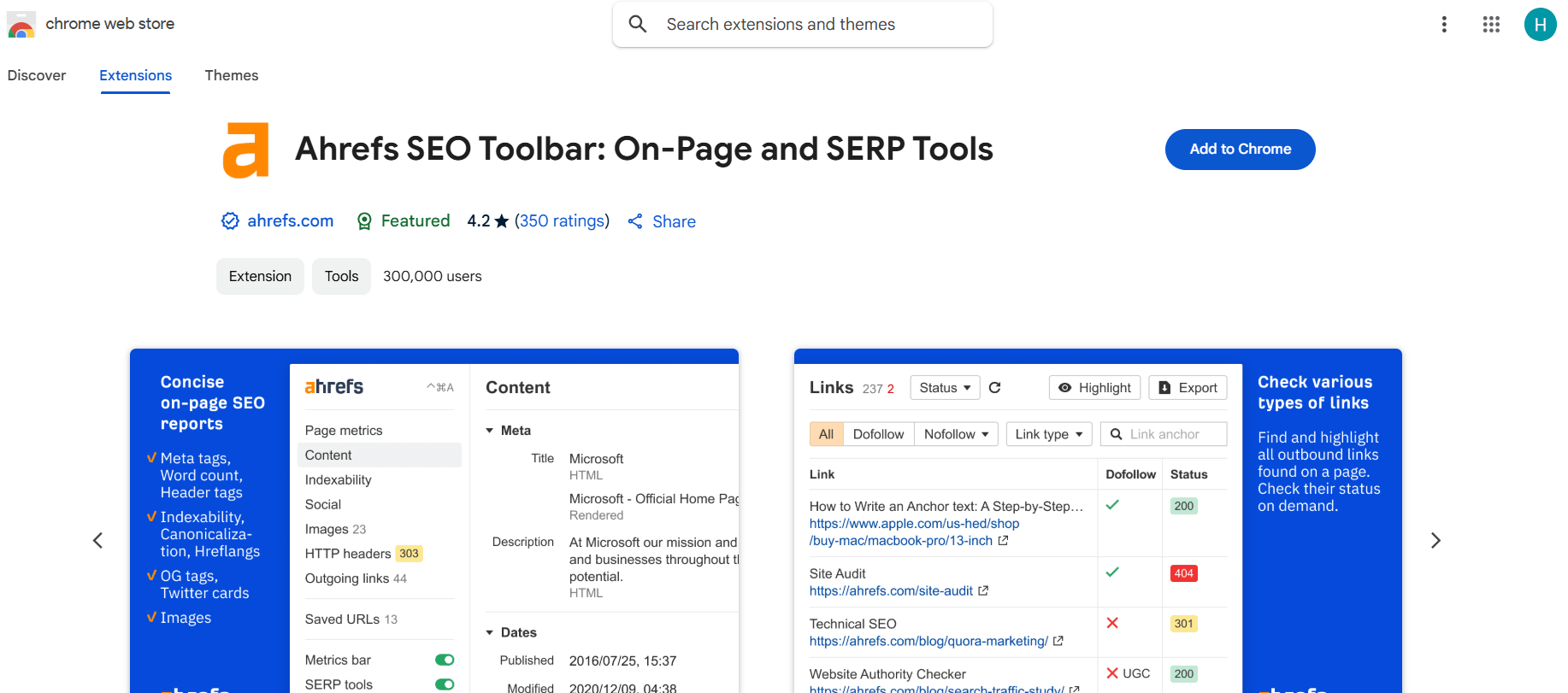
Task: Click the Chrome Web Store logo icon
Action: coord(21,25)
